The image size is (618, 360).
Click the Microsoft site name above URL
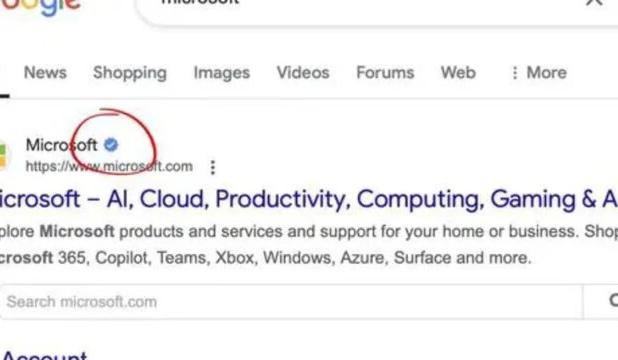point(61,145)
